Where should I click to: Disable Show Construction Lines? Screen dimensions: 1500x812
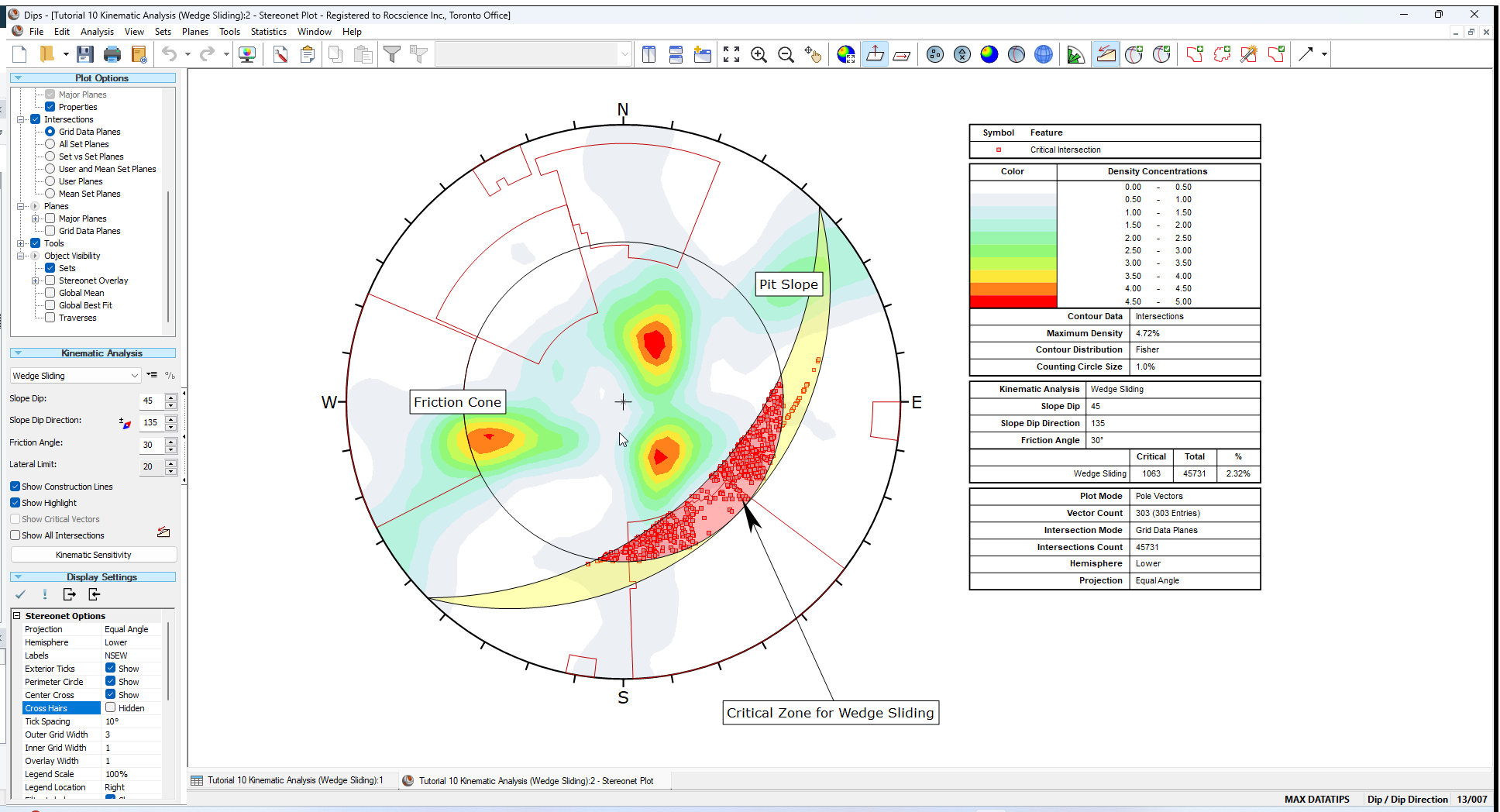click(15, 487)
